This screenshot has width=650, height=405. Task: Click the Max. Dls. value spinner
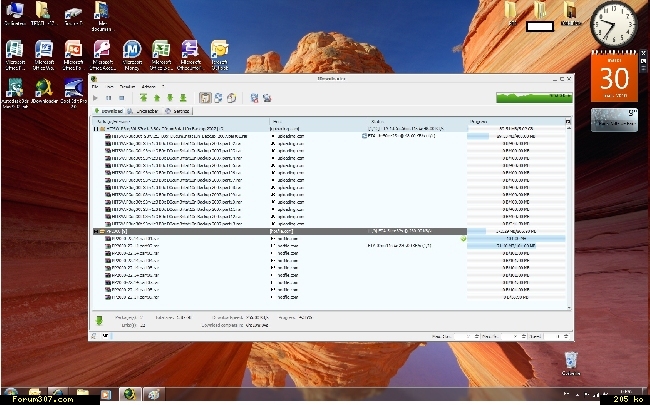[513, 336]
